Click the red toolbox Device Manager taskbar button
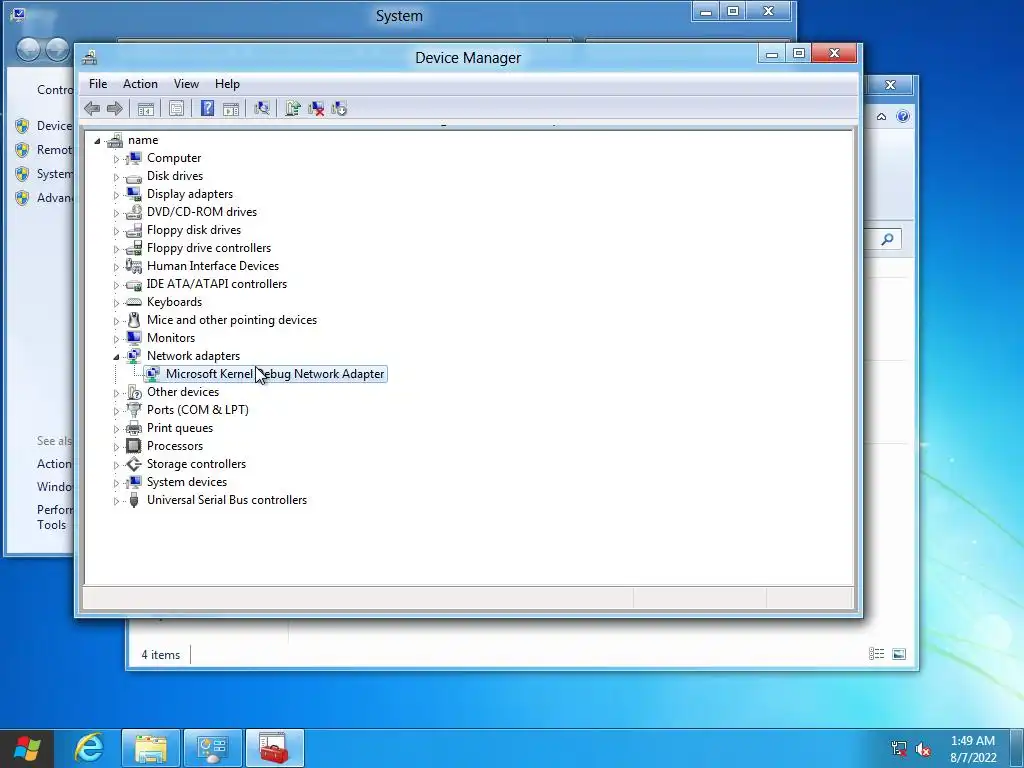The width and height of the screenshot is (1024, 768). [x=274, y=748]
